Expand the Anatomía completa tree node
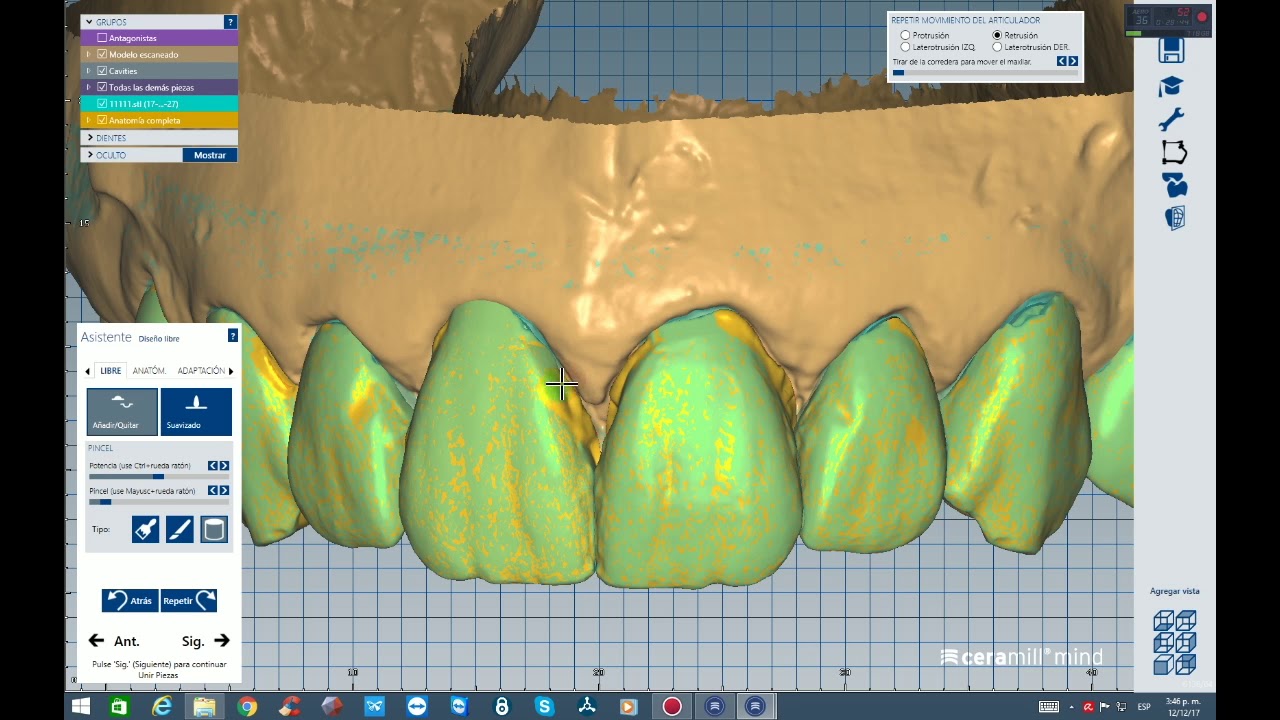 [x=88, y=120]
